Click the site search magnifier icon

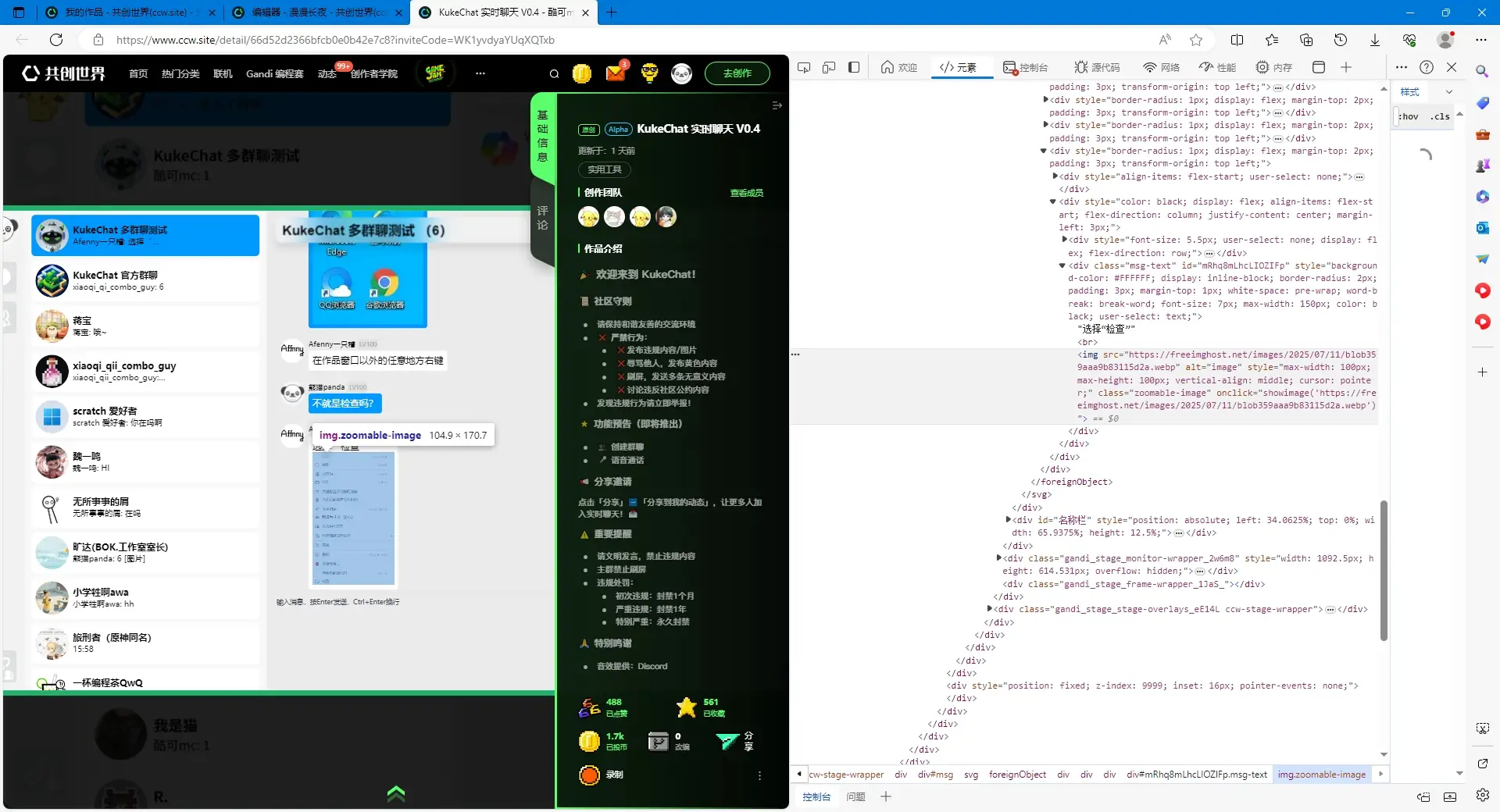click(x=554, y=74)
